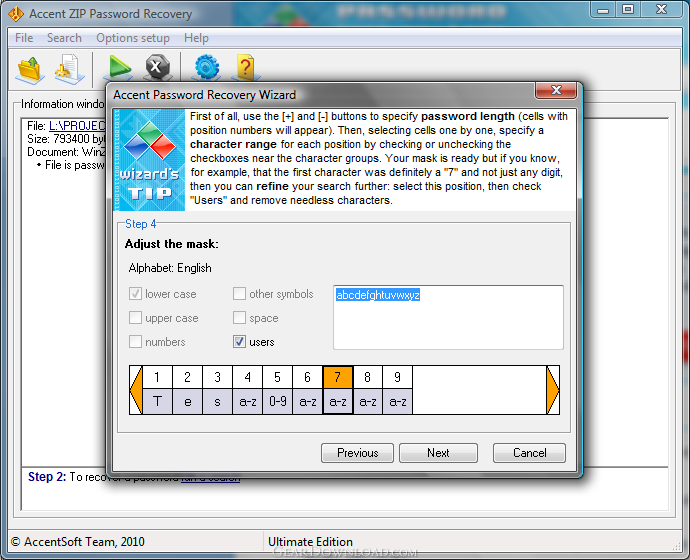
Task: Open settings via the blue gear icon
Action: (207, 67)
